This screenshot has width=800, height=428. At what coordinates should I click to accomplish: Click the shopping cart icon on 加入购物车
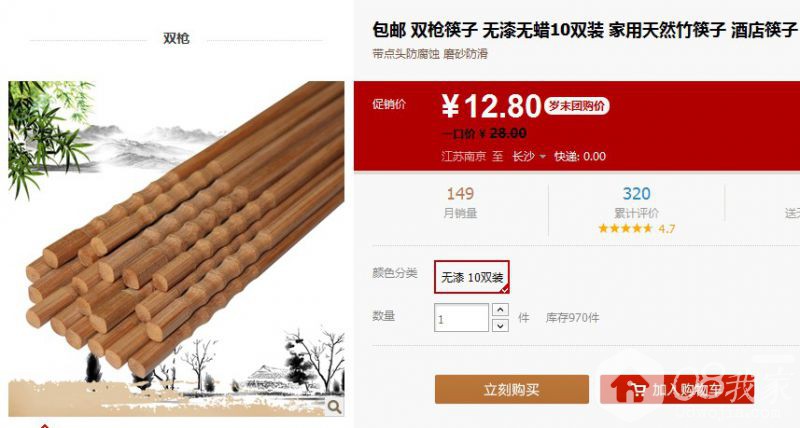[636, 390]
